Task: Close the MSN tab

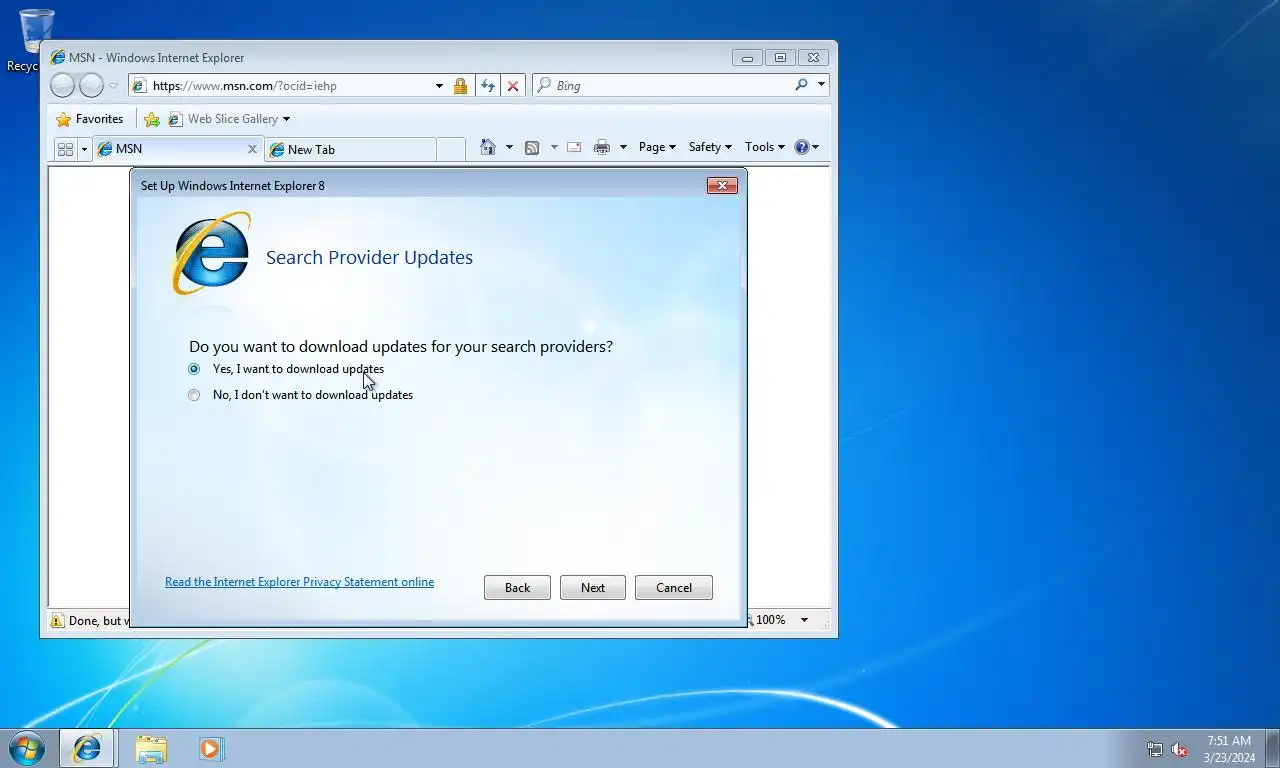Action: (x=252, y=149)
